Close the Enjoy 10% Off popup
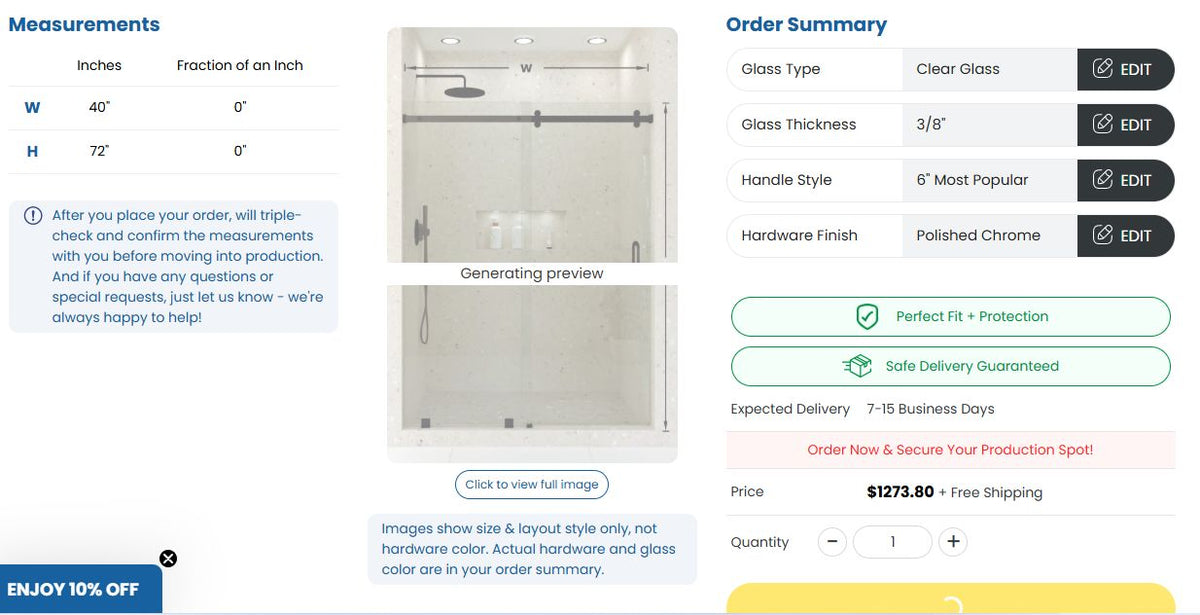Viewport: 1200px width, 615px height. (168, 558)
